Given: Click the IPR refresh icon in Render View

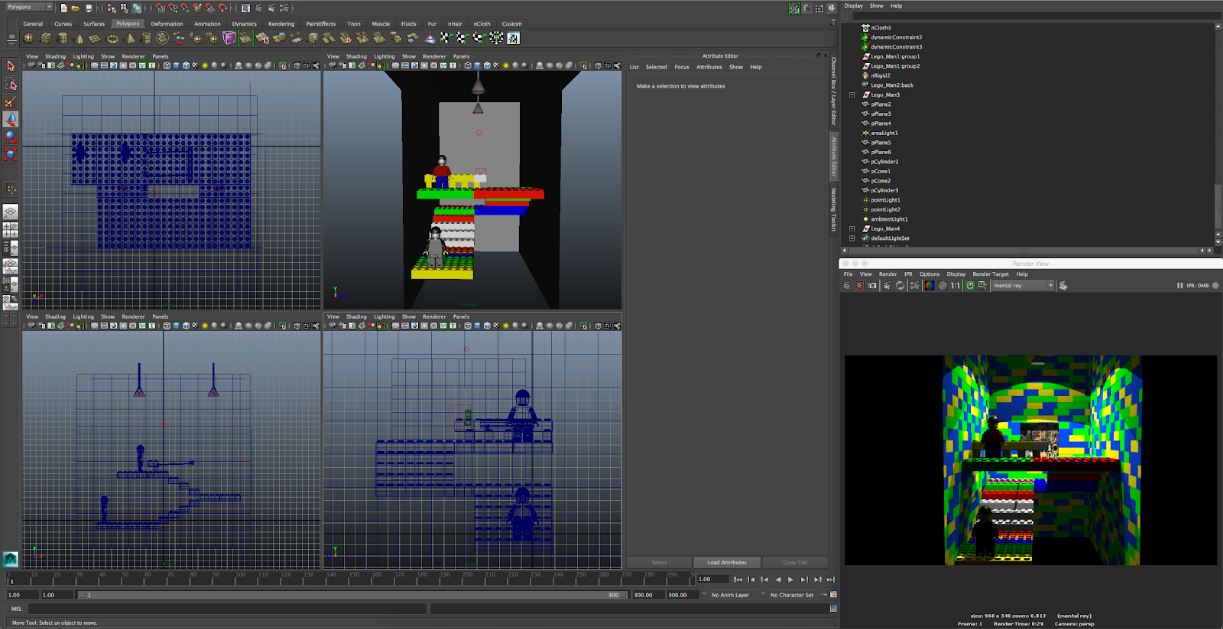Looking at the screenshot, I should tap(900, 285).
